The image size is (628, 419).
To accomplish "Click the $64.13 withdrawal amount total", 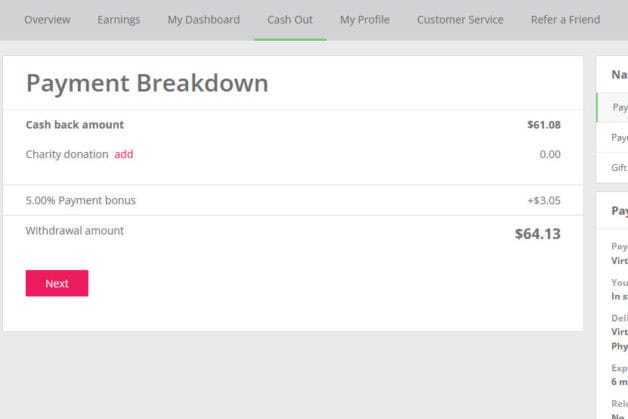I will point(537,234).
